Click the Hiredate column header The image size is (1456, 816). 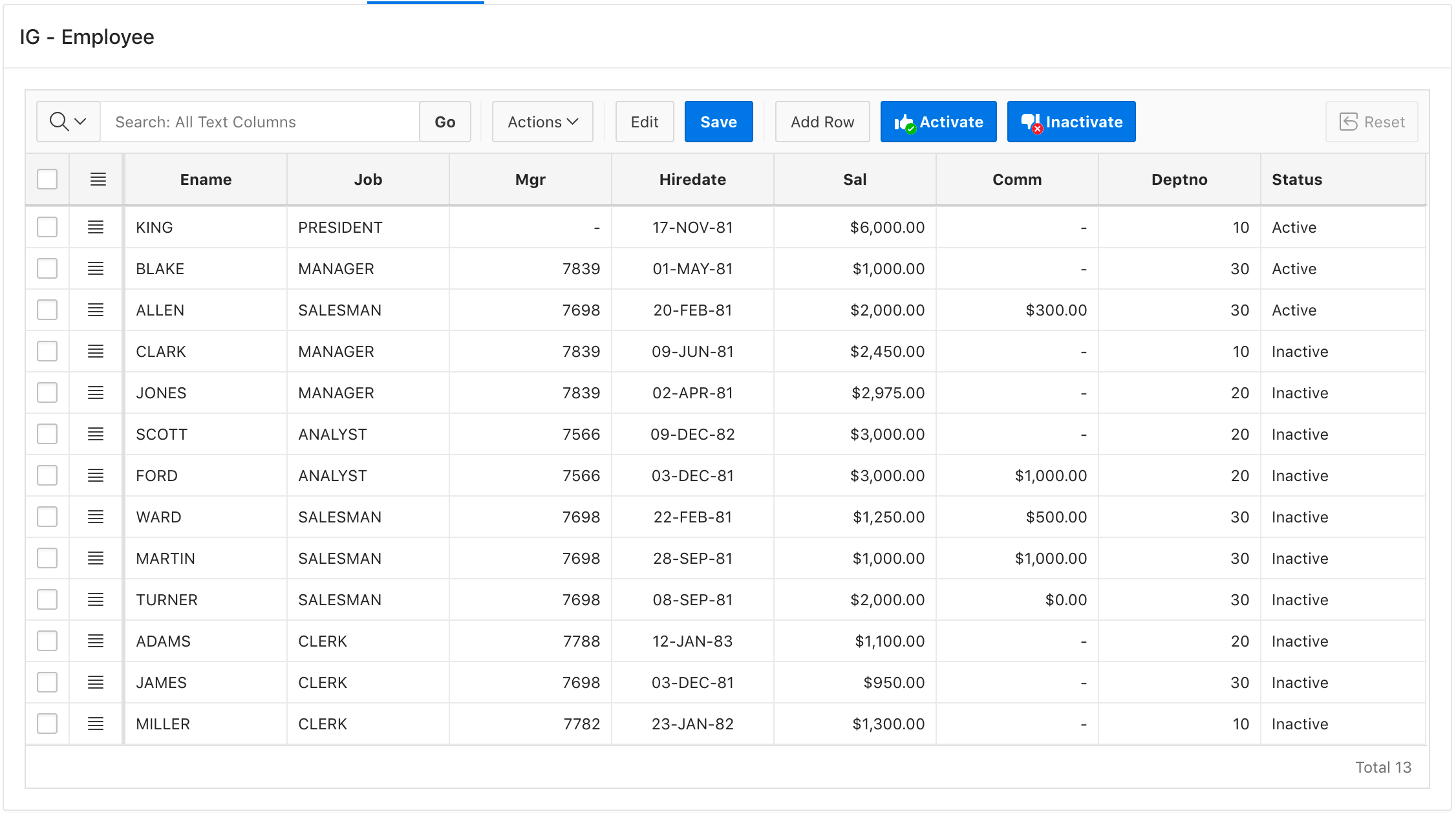coord(692,179)
